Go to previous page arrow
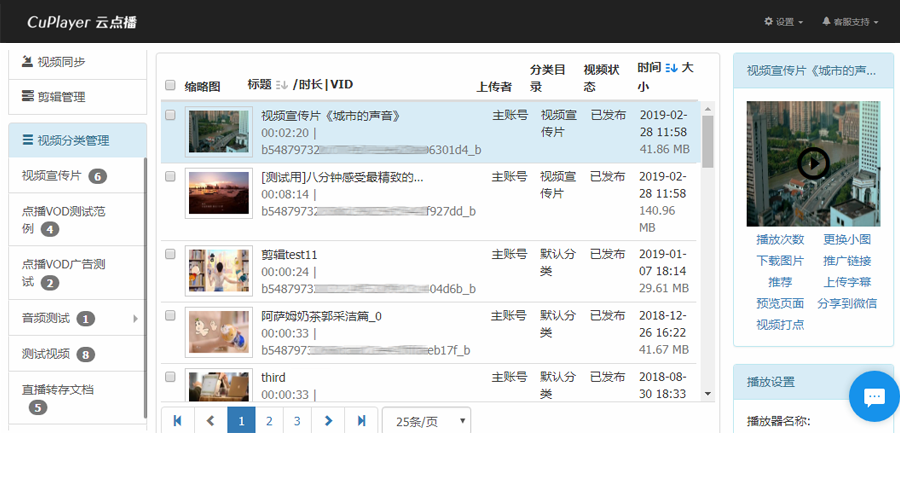Image resolution: width=900 pixels, height=480 pixels. pyautogui.click(x=210, y=421)
